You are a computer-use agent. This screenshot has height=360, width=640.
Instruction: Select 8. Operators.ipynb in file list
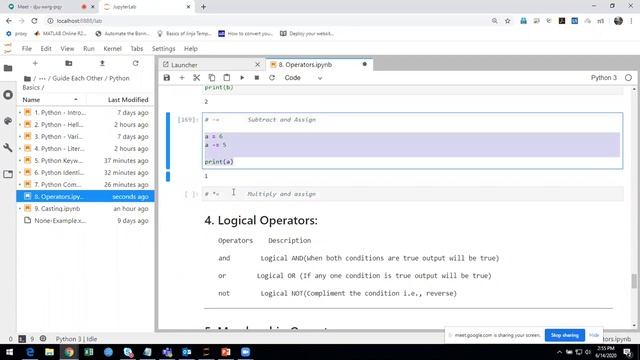(85, 196)
